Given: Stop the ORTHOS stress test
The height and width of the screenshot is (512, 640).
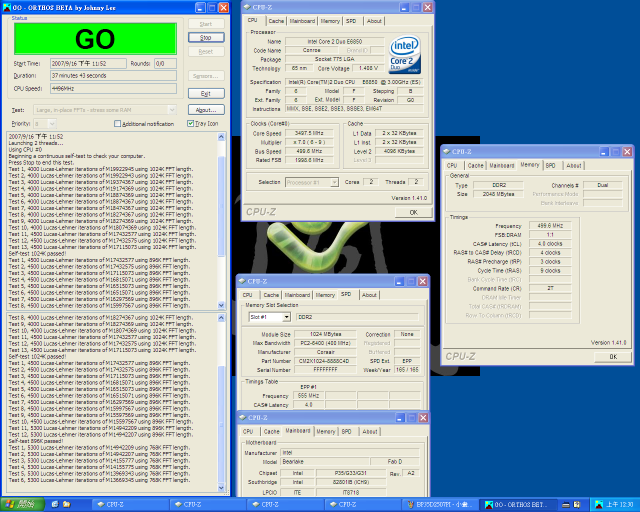Looking at the screenshot, I should tap(206, 38).
